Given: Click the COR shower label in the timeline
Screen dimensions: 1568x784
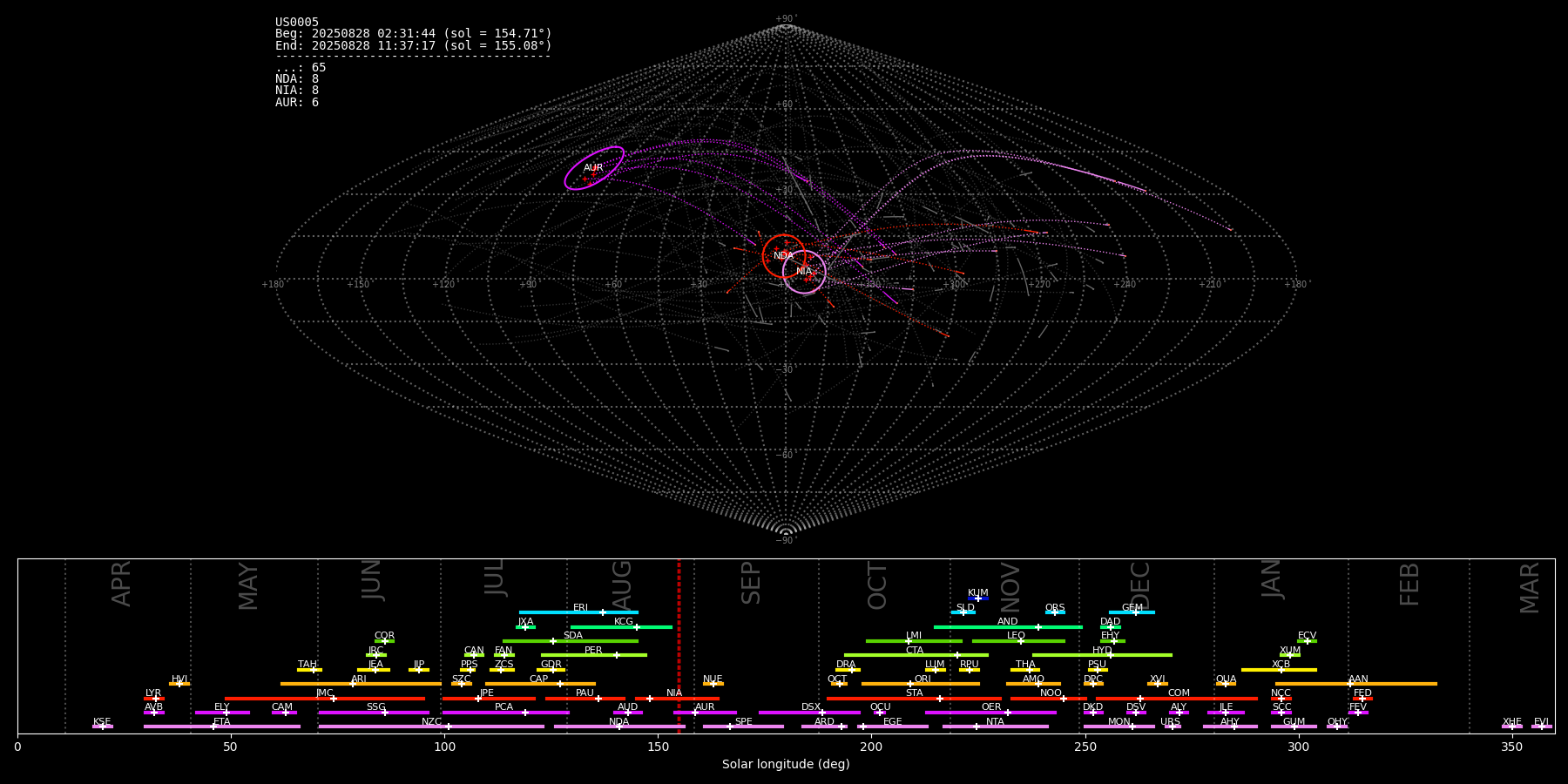Looking at the screenshot, I should click(x=384, y=636).
